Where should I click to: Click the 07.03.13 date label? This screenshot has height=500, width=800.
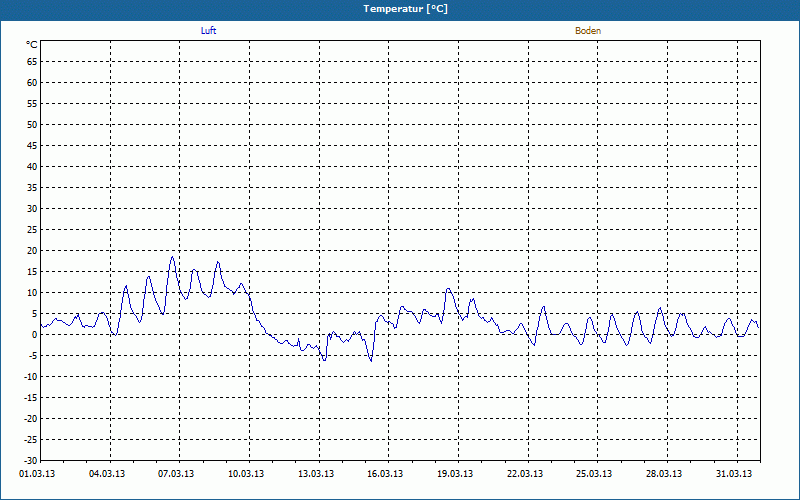pyautogui.click(x=176, y=473)
